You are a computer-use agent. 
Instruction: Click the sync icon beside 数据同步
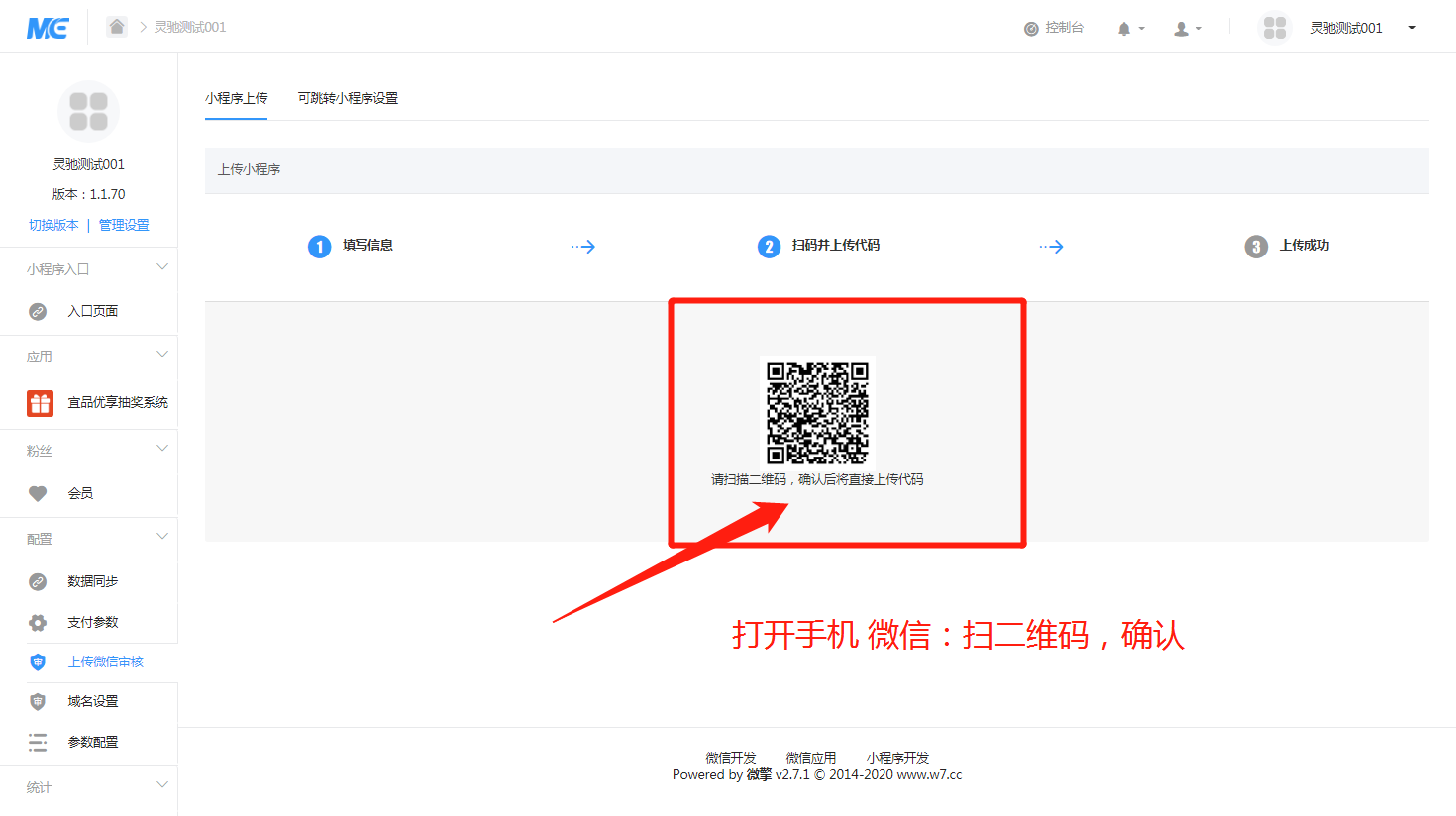(x=38, y=581)
